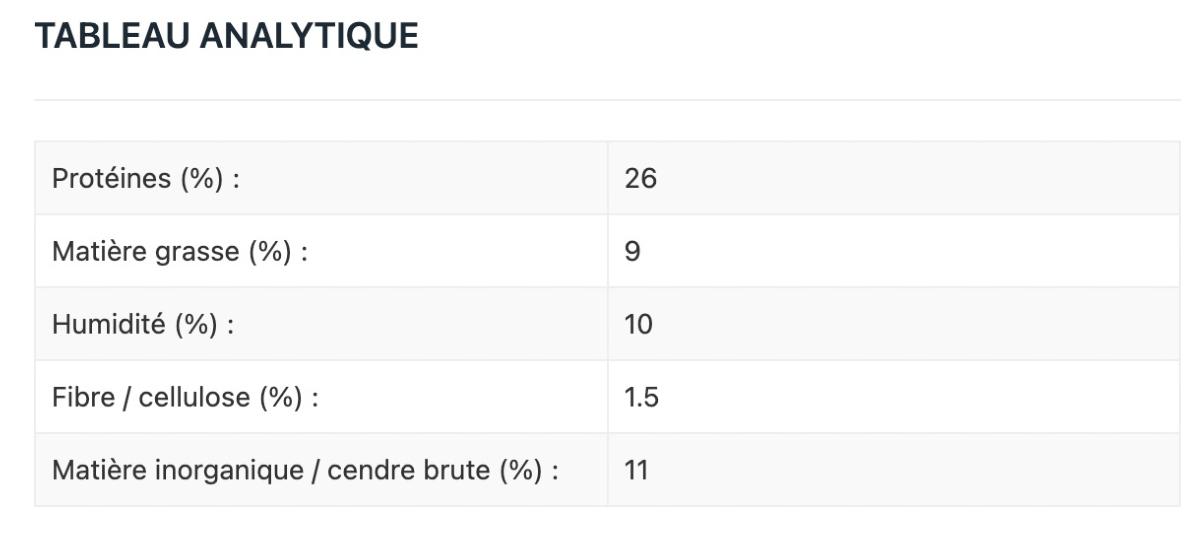Select the Protéines (%) label cell
Image resolution: width=1200 pixels, height=543 pixels.
[147, 179]
